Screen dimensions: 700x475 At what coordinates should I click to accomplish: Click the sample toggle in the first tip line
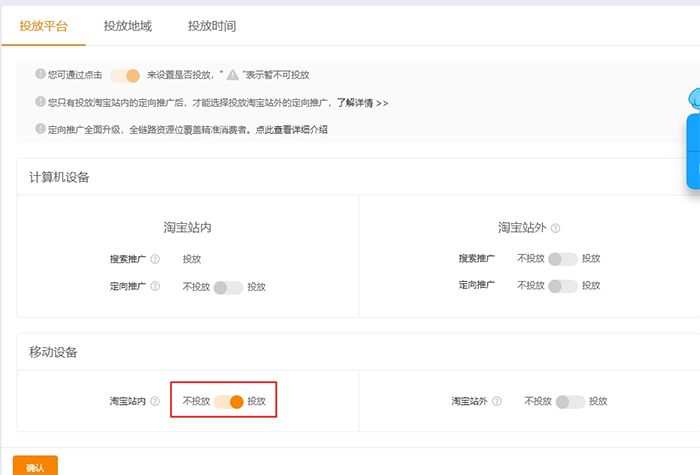pos(125,75)
